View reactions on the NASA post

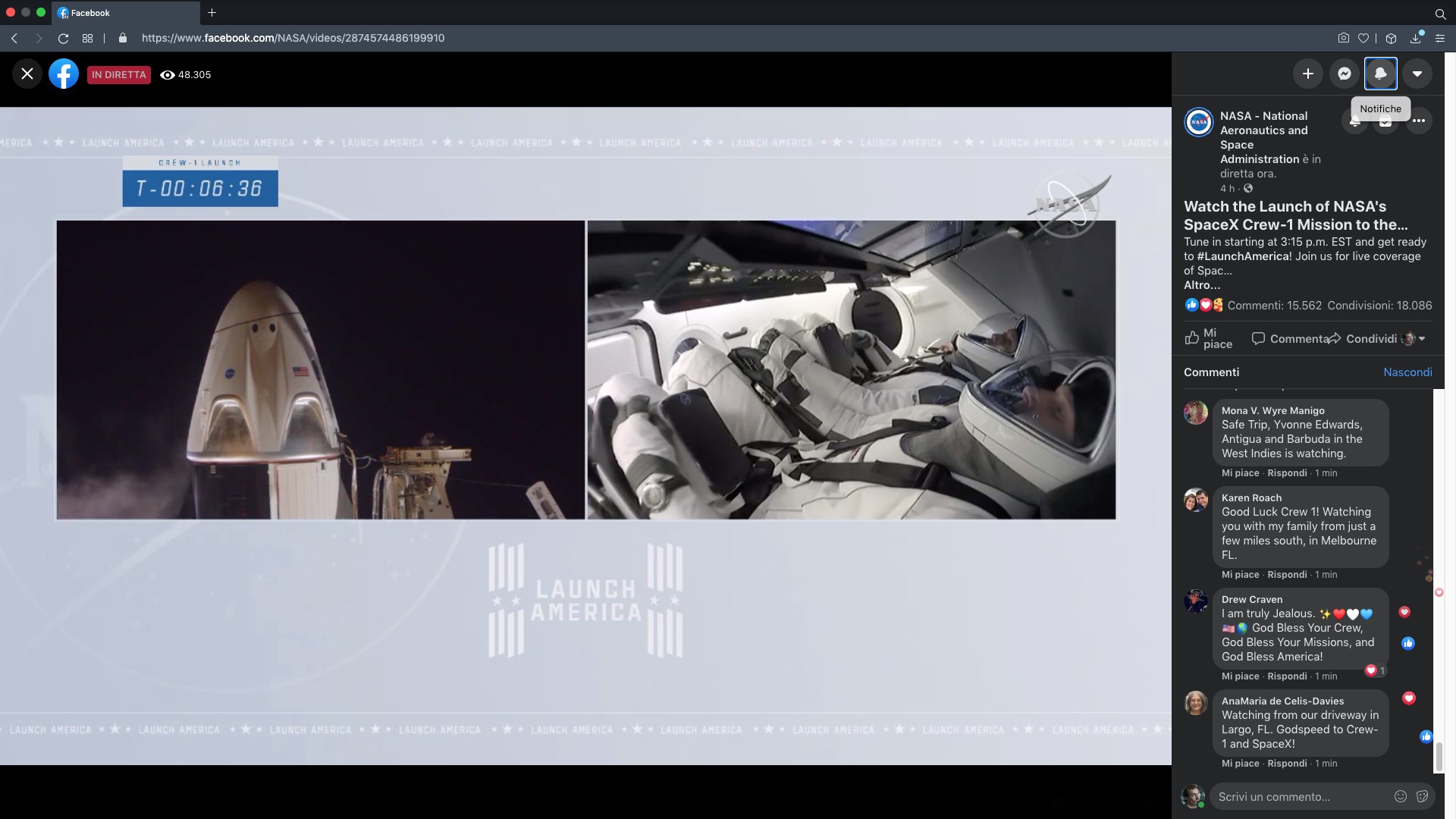click(x=1204, y=305)
